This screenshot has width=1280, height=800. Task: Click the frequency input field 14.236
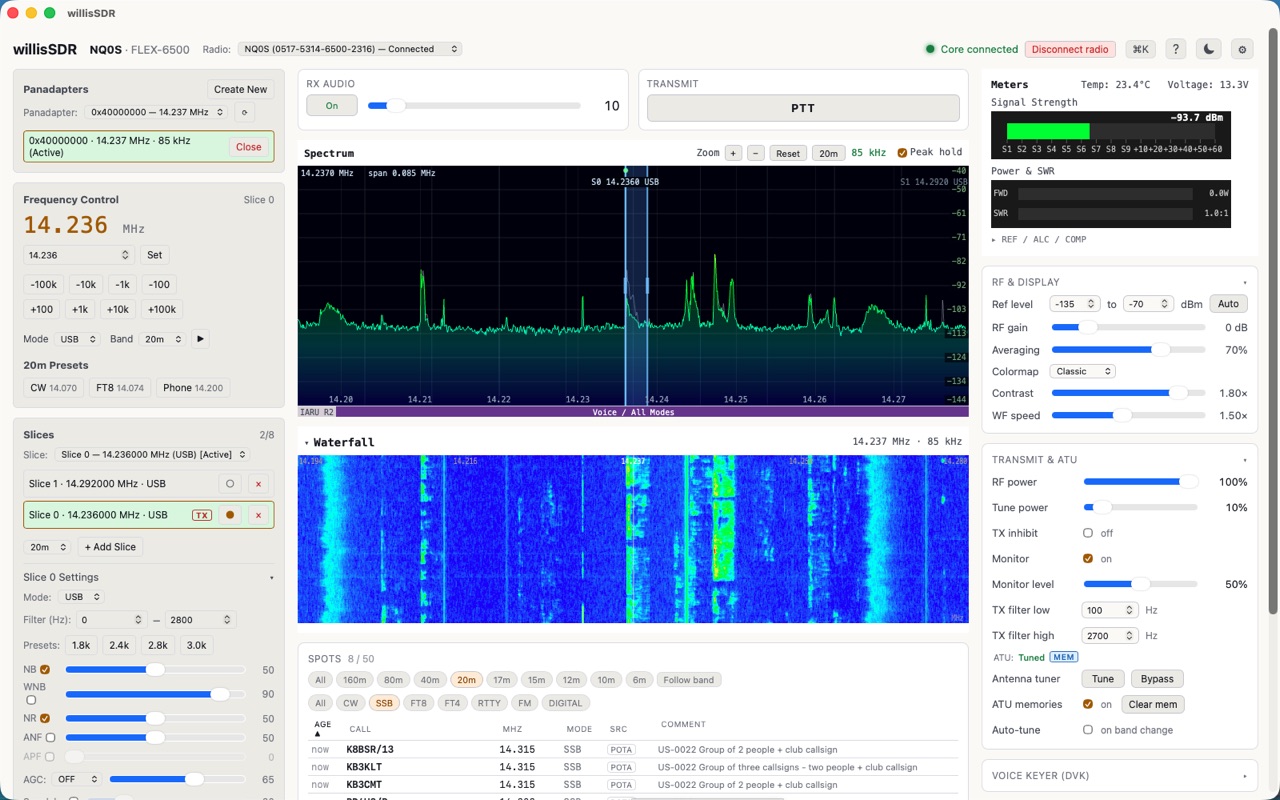[79, 255]
